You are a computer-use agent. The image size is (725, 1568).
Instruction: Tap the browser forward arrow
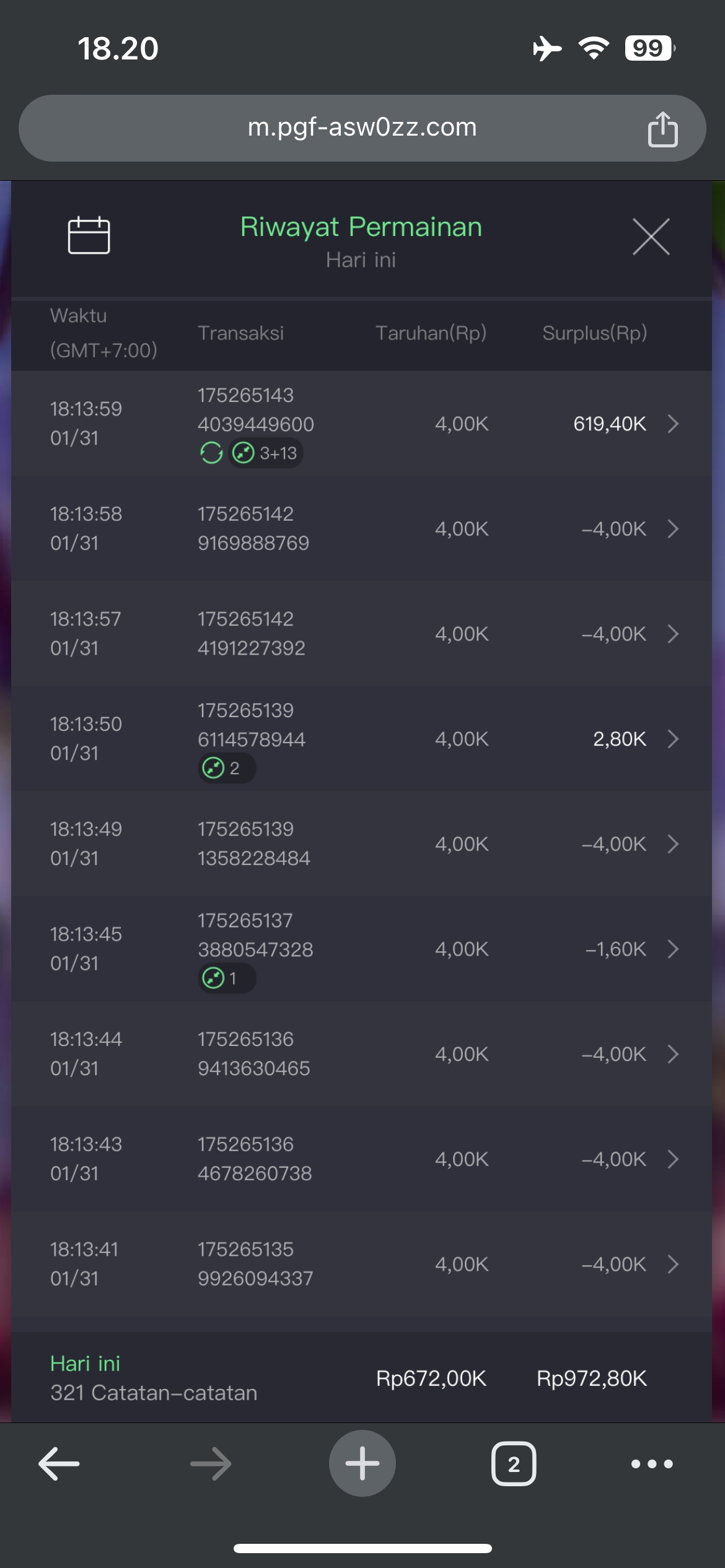[211, 1463]
